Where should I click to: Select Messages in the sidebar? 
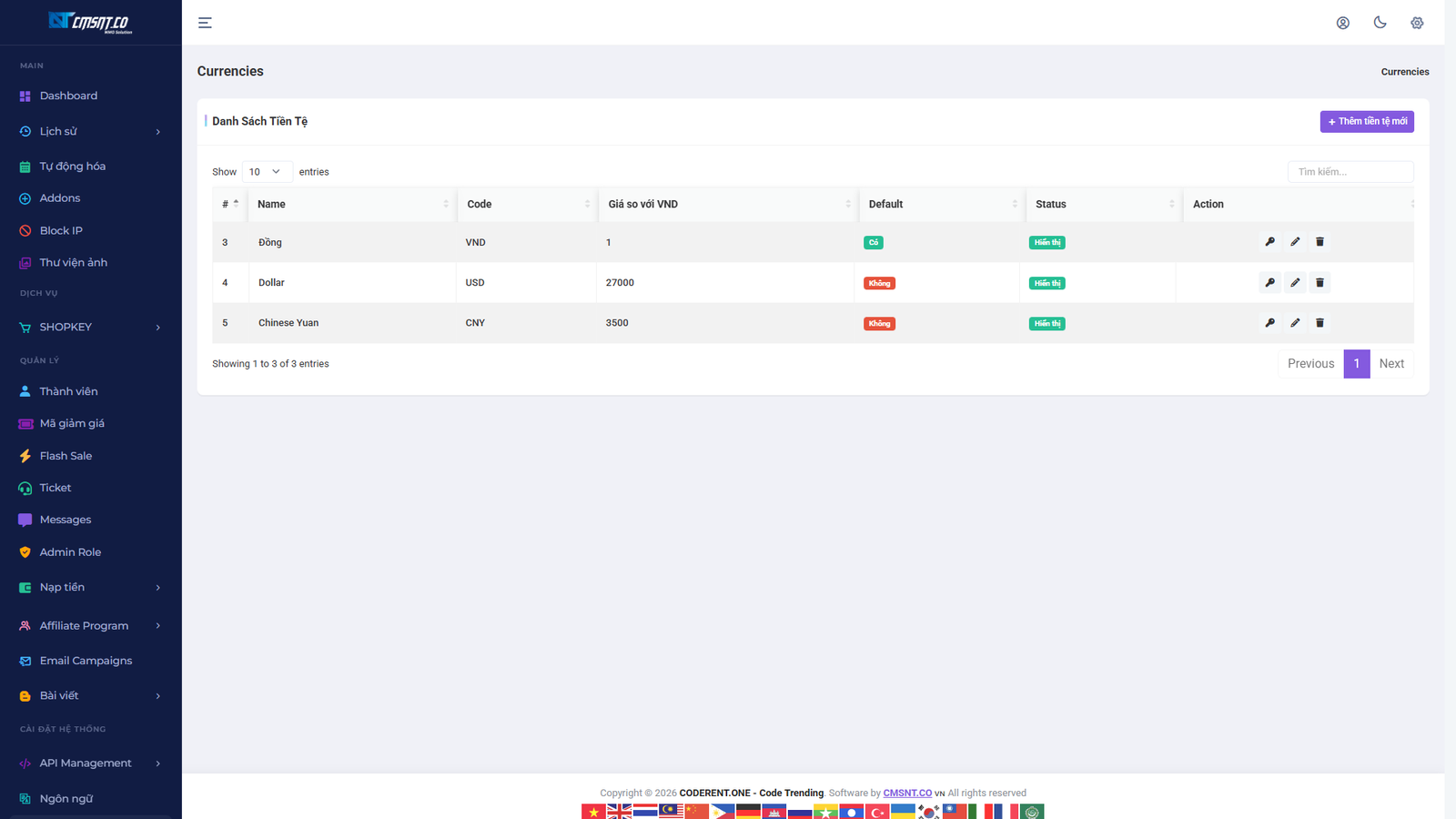(x=64, y=519)
